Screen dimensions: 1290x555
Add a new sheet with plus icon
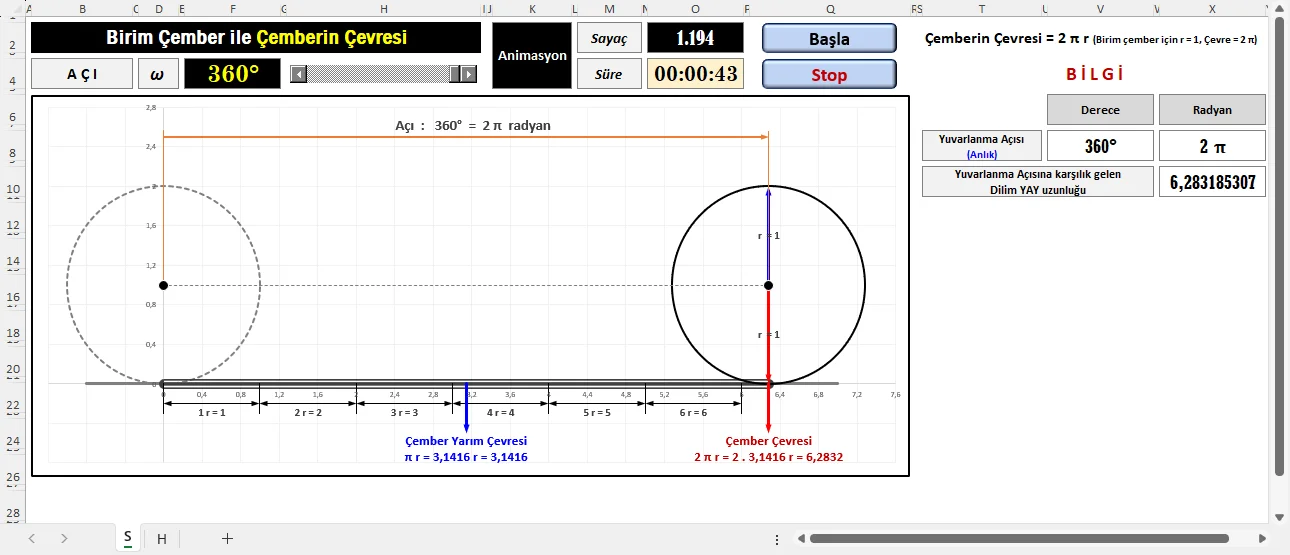click(x=227, y=538)
